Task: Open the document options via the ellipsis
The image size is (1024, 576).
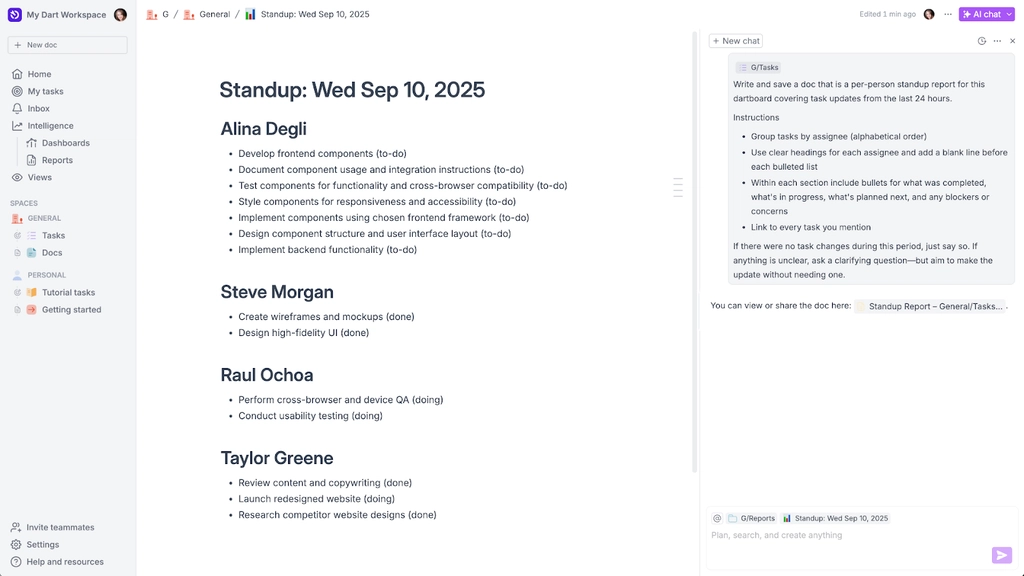Action: coord(948,13)
